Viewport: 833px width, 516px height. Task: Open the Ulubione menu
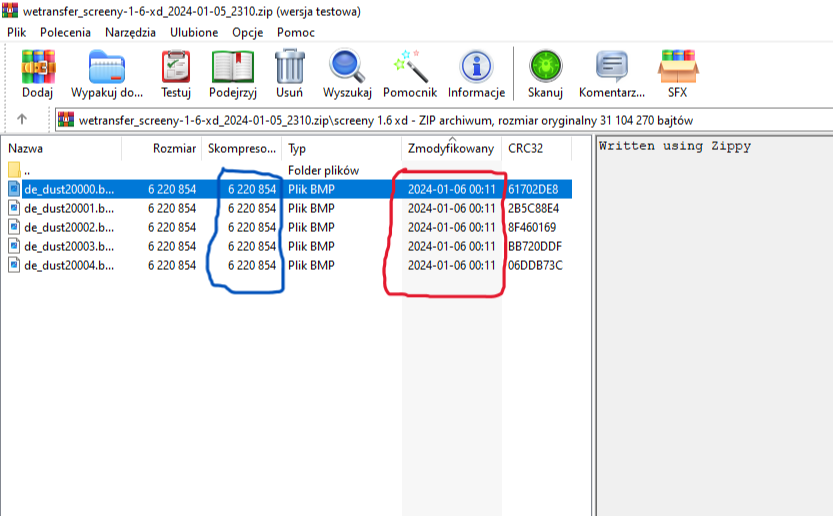(194, 32)
